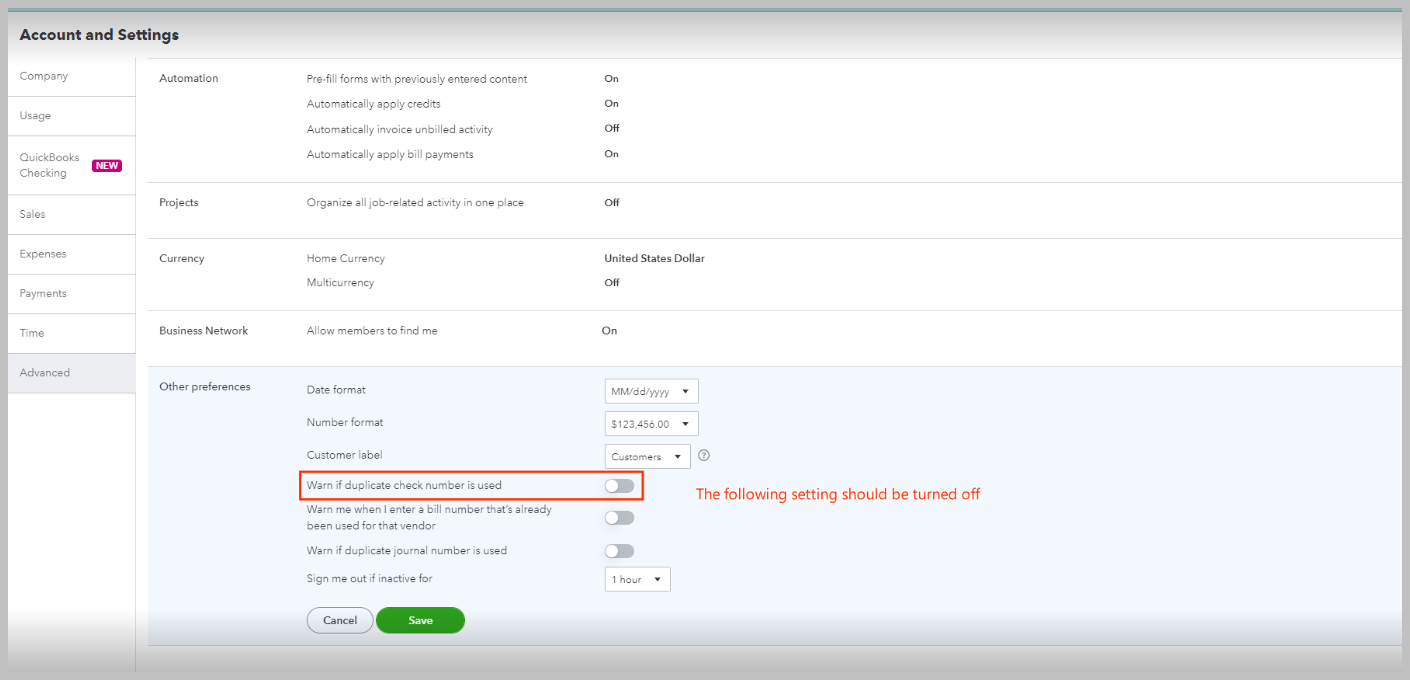The height and width of the screenshot is (680, 1410).
Task: Open the Usage settings tab
Action: pyautogui.click(x=71, y=116)
